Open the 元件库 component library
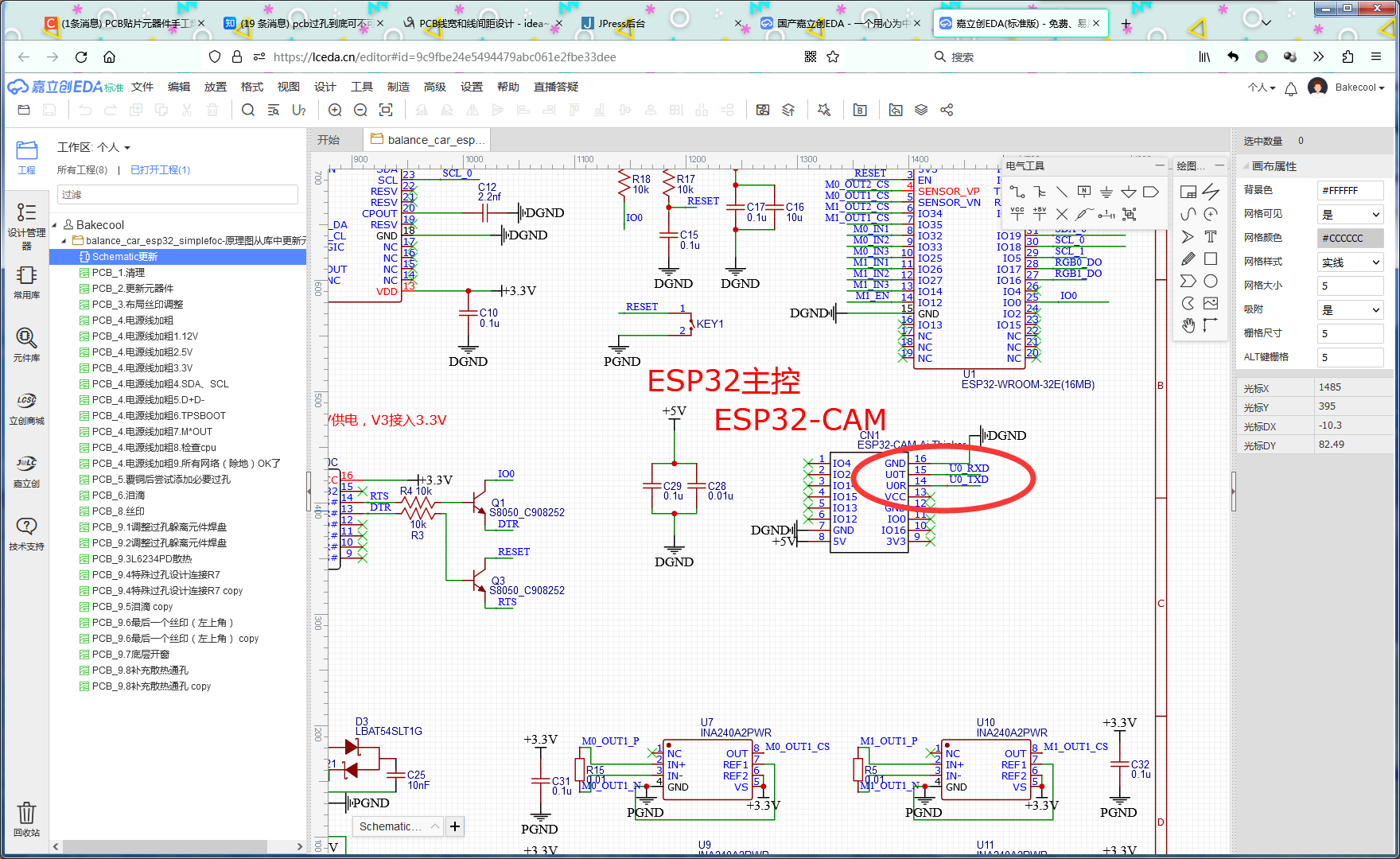1400x859 pixels. (26, 344)
